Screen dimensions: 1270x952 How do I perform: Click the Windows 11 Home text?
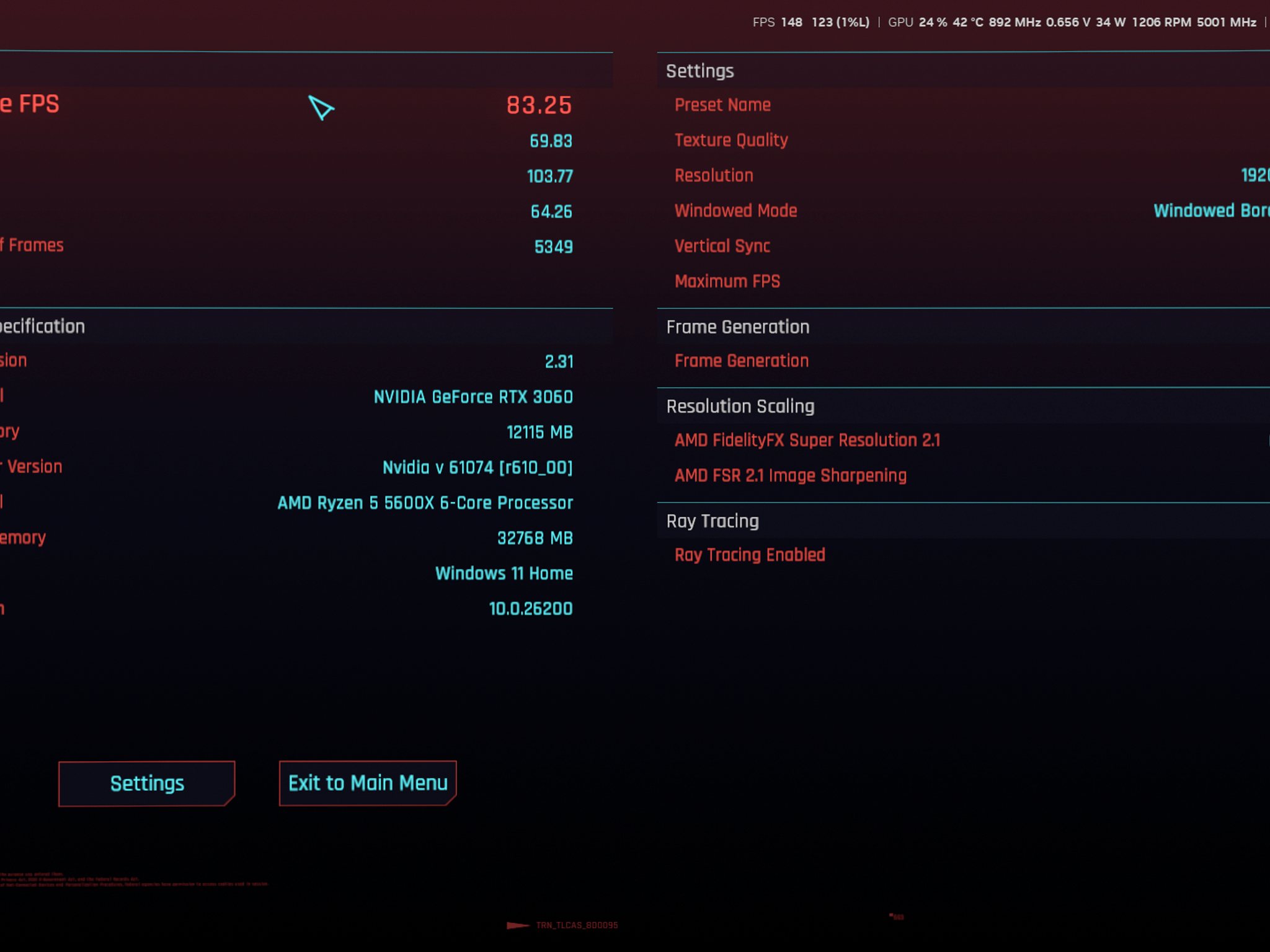coord(504,574)
